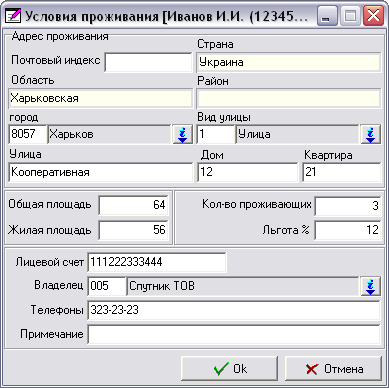Image resolution: width=389 pixels, height=388 pixels.
Task: Click the Жилая площадь field 56
Action: (133, 230)
